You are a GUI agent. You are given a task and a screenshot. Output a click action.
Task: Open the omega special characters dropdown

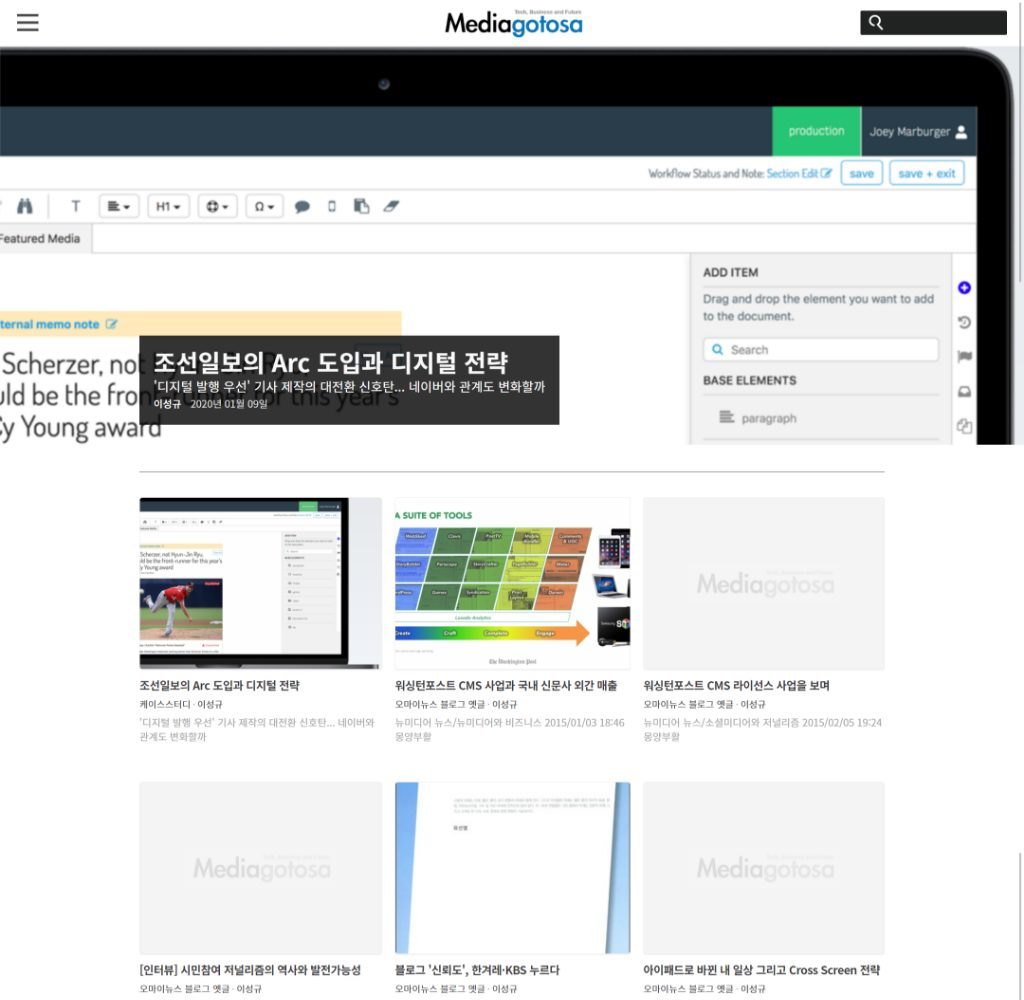(x=264, y=207)
